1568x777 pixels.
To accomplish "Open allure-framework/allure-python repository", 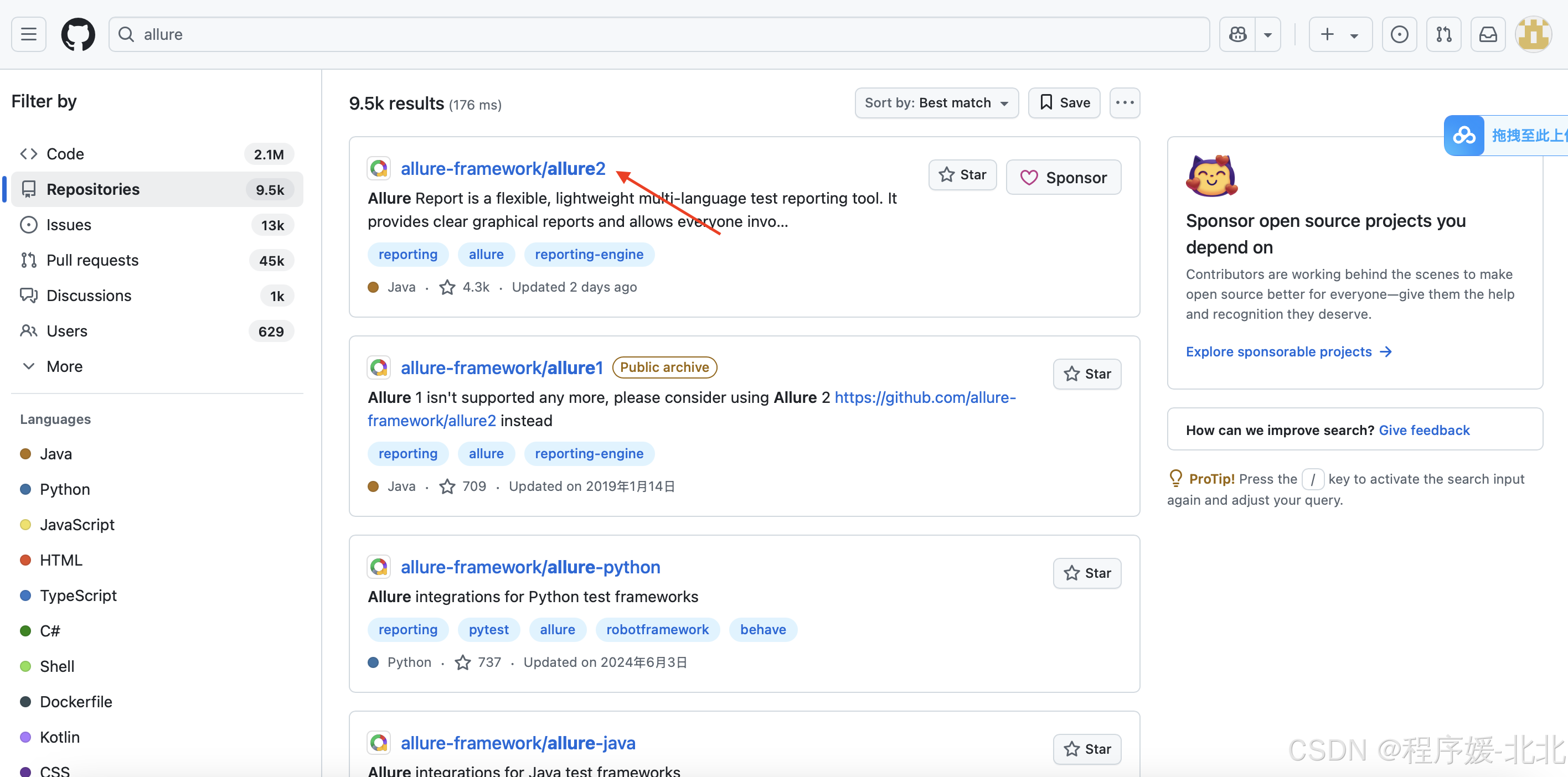I will (530, 567).
